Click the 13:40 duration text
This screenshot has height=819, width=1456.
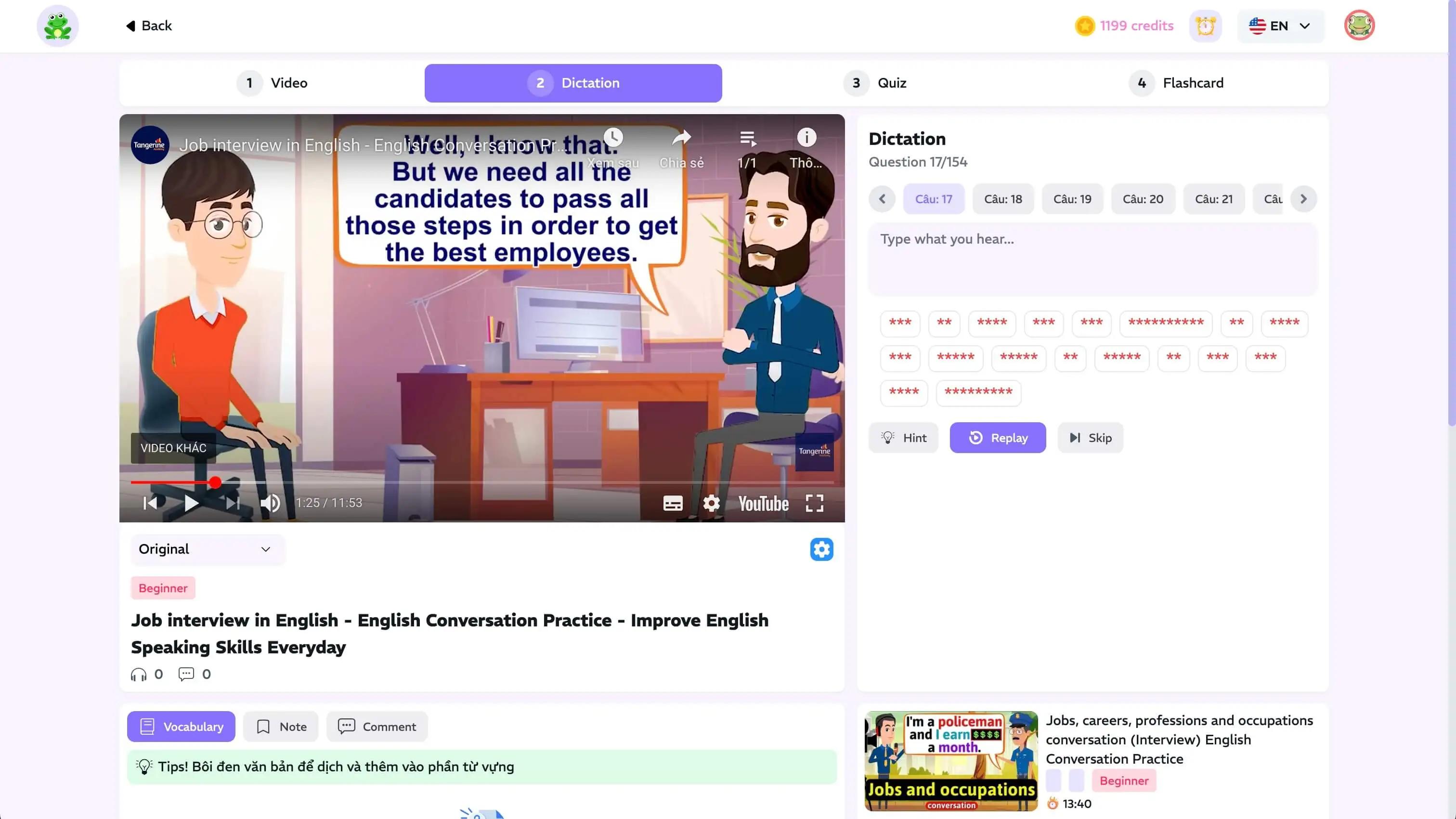pyautogui.click(x=1077, y=804)
